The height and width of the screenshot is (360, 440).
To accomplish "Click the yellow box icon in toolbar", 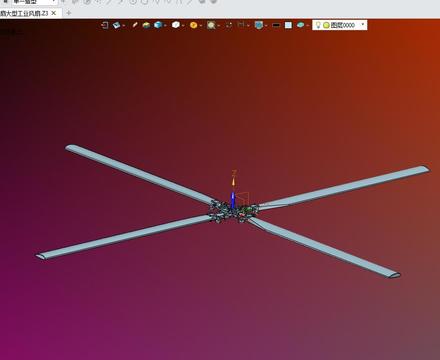I will (146, 25).
